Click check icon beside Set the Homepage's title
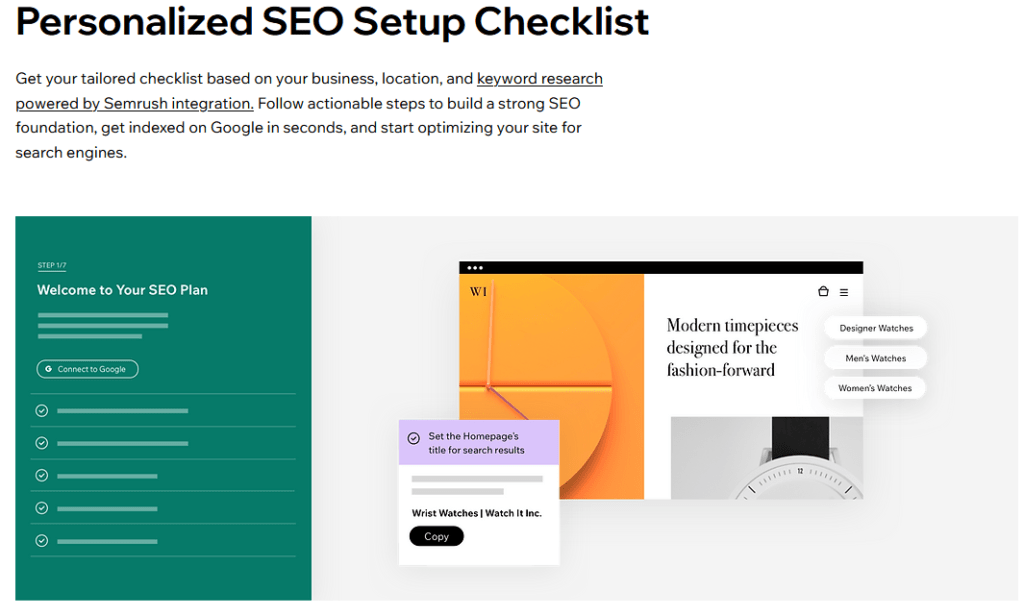Screen dimensions: 1024x616 (x=413, y=438)
